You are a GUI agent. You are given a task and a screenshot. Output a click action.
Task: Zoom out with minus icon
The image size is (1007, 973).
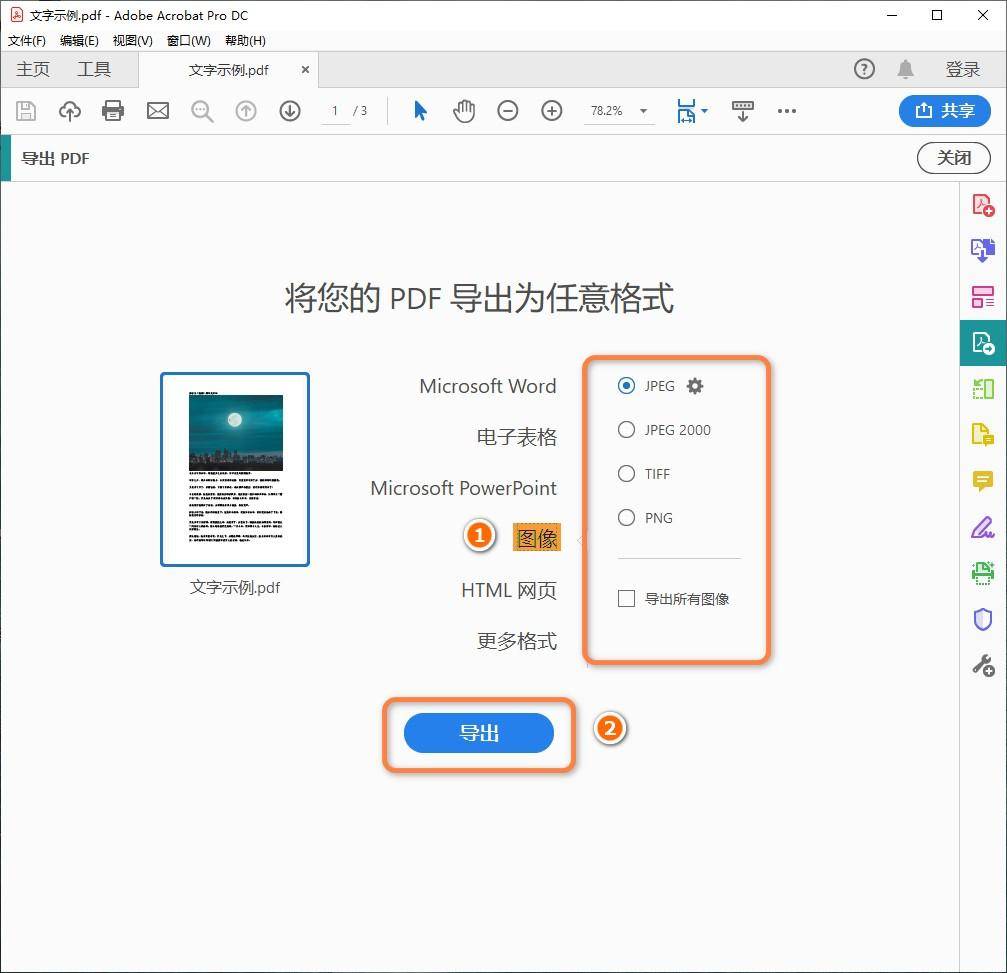click(507, 111)
